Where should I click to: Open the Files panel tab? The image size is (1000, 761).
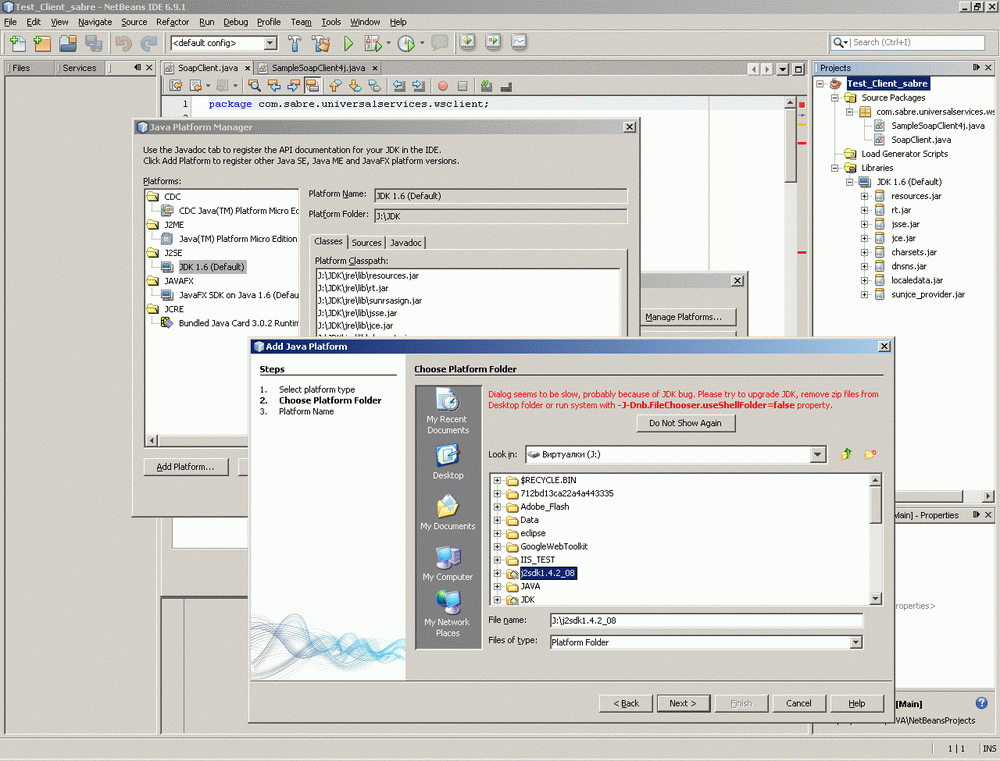[21, 68]
